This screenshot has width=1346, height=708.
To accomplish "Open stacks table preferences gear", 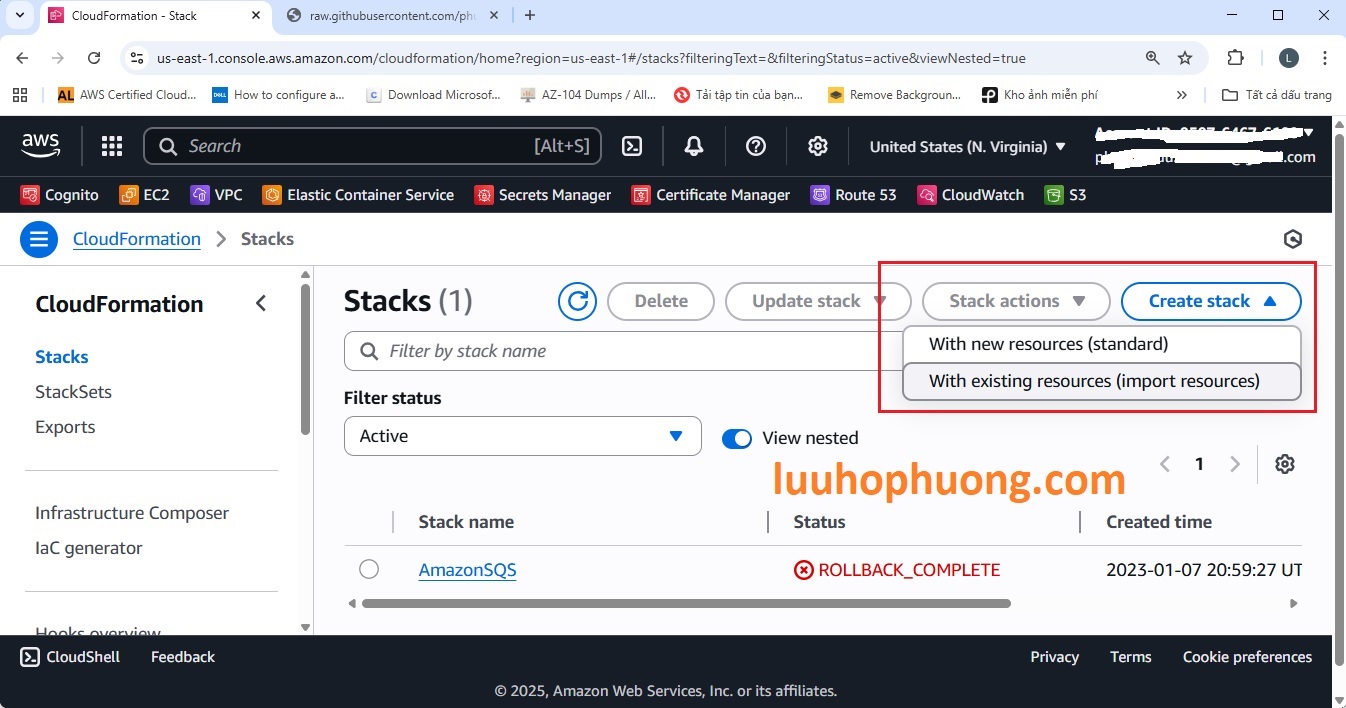I will [1285, 464].
